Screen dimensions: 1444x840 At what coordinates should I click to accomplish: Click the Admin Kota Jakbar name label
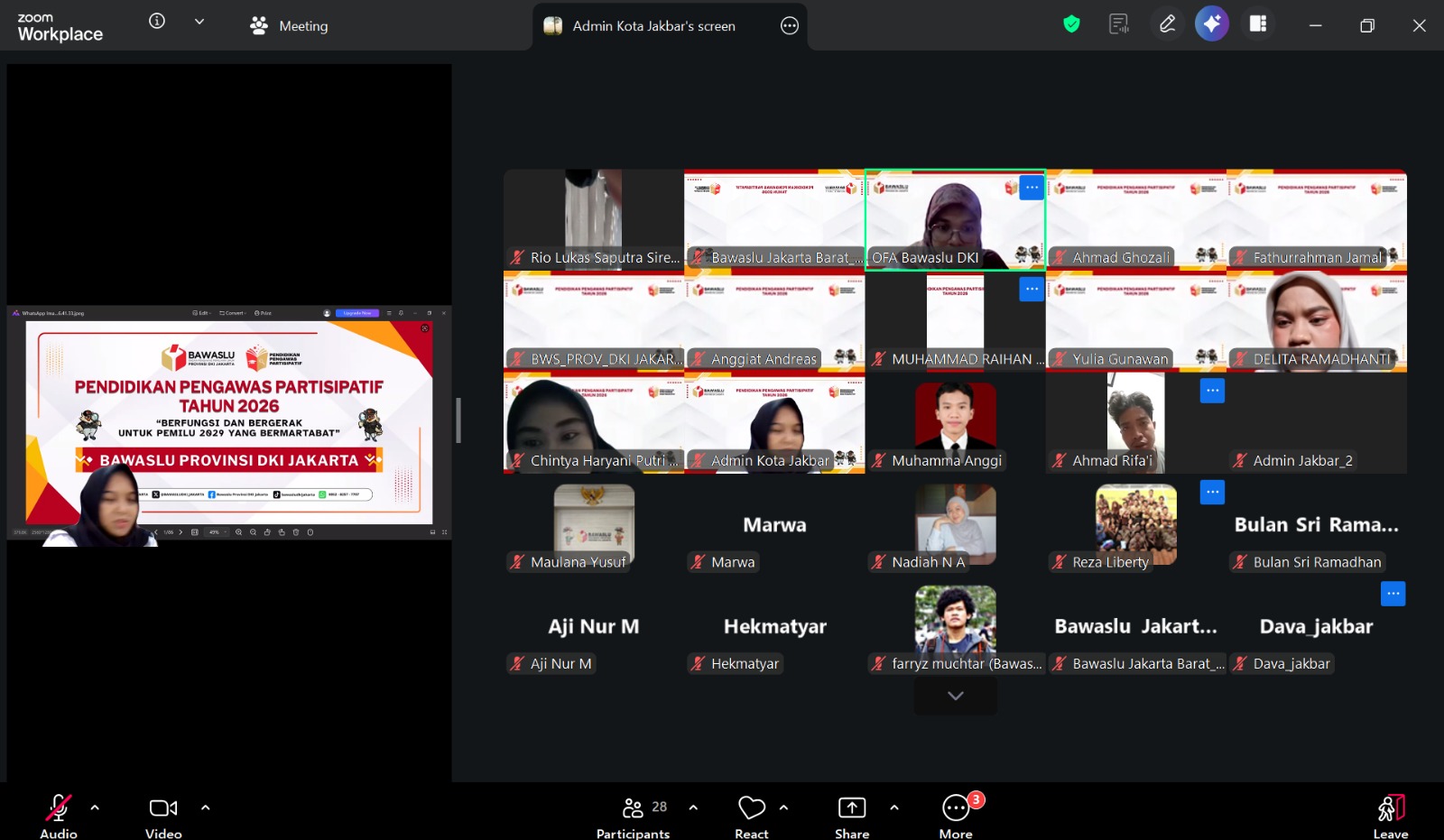coord(770,460)
